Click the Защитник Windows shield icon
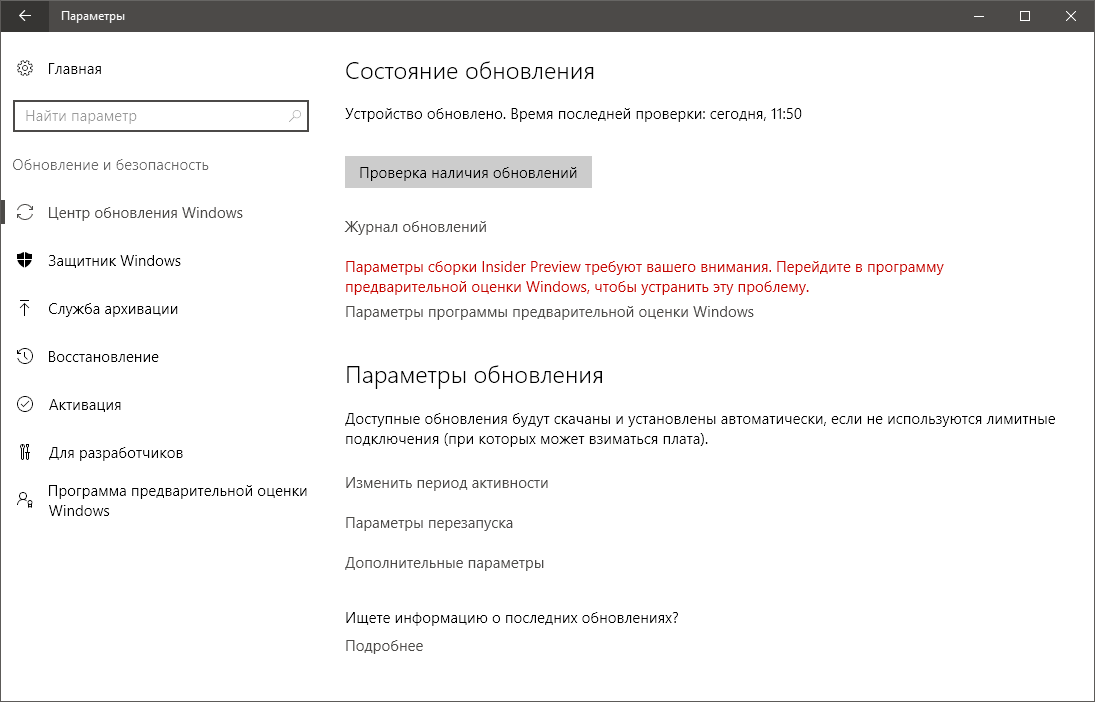This screenshot has width=1095, height=702. click(25, 261)
